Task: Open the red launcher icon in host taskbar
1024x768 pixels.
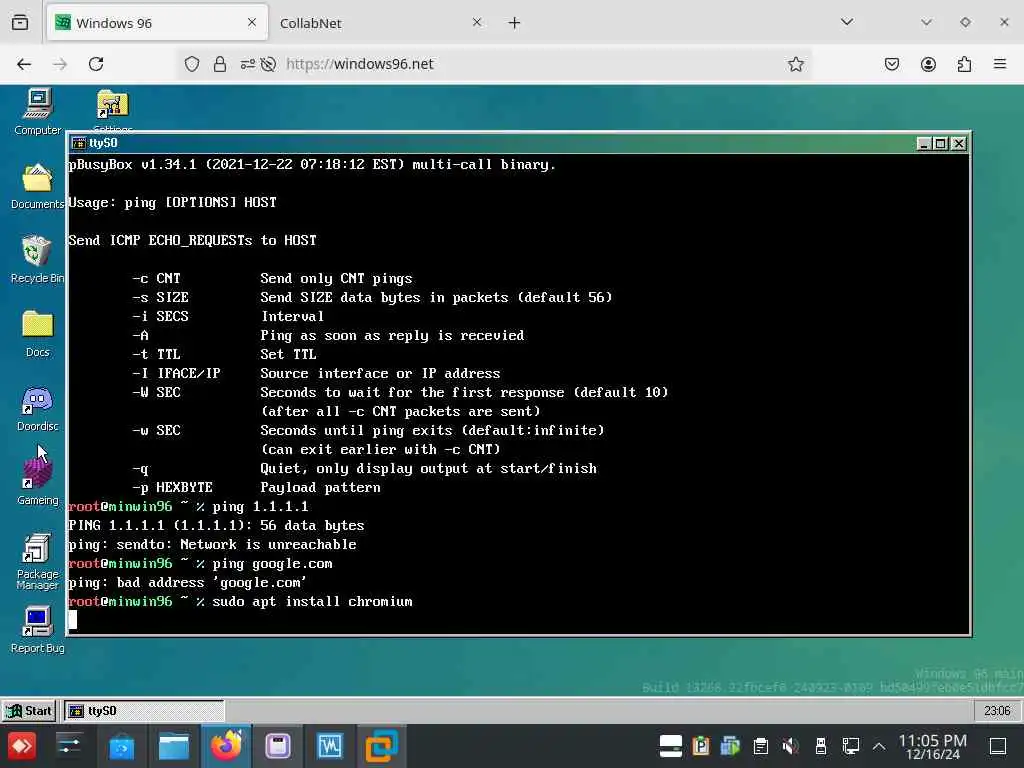Action: pyautogui.click(x=22, y=746)
